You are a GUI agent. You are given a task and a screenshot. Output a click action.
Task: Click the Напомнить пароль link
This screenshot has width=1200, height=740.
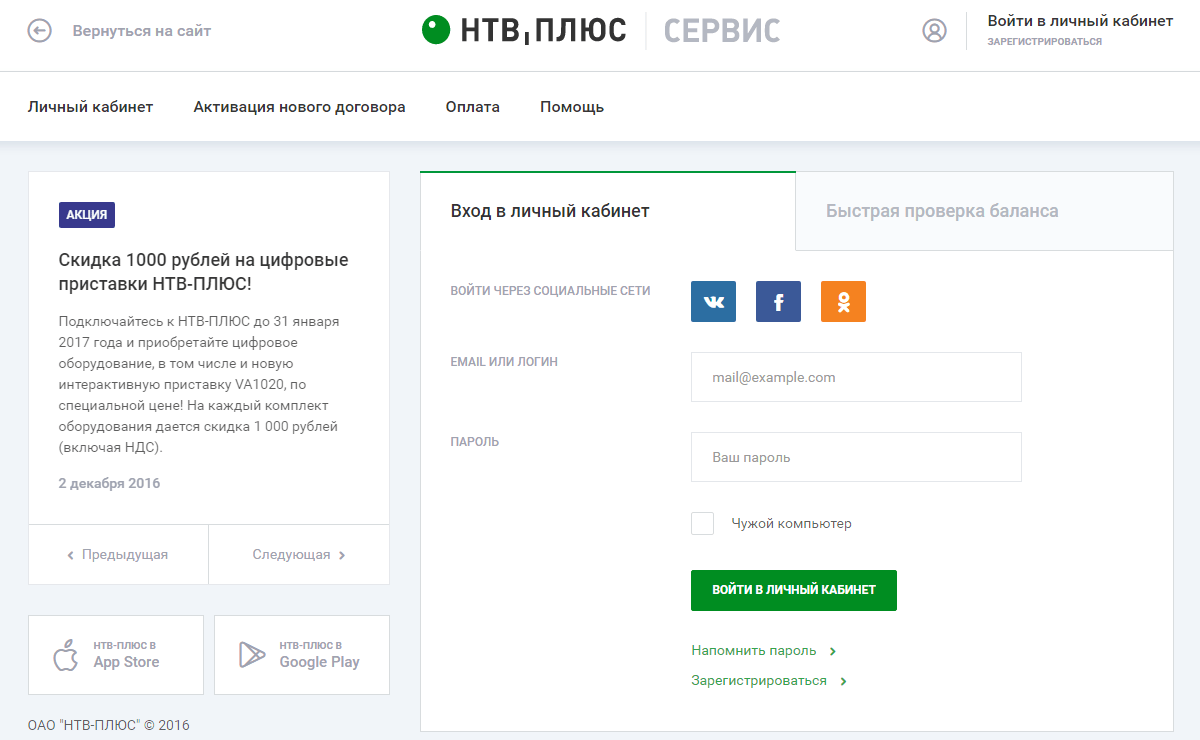[755, 651]
